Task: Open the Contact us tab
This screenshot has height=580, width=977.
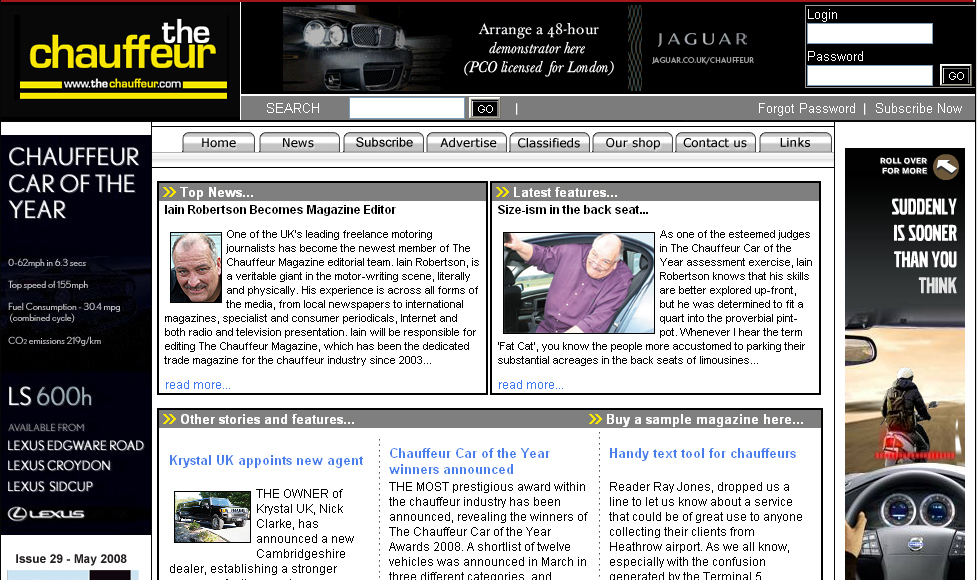Action: pos(715,143)
